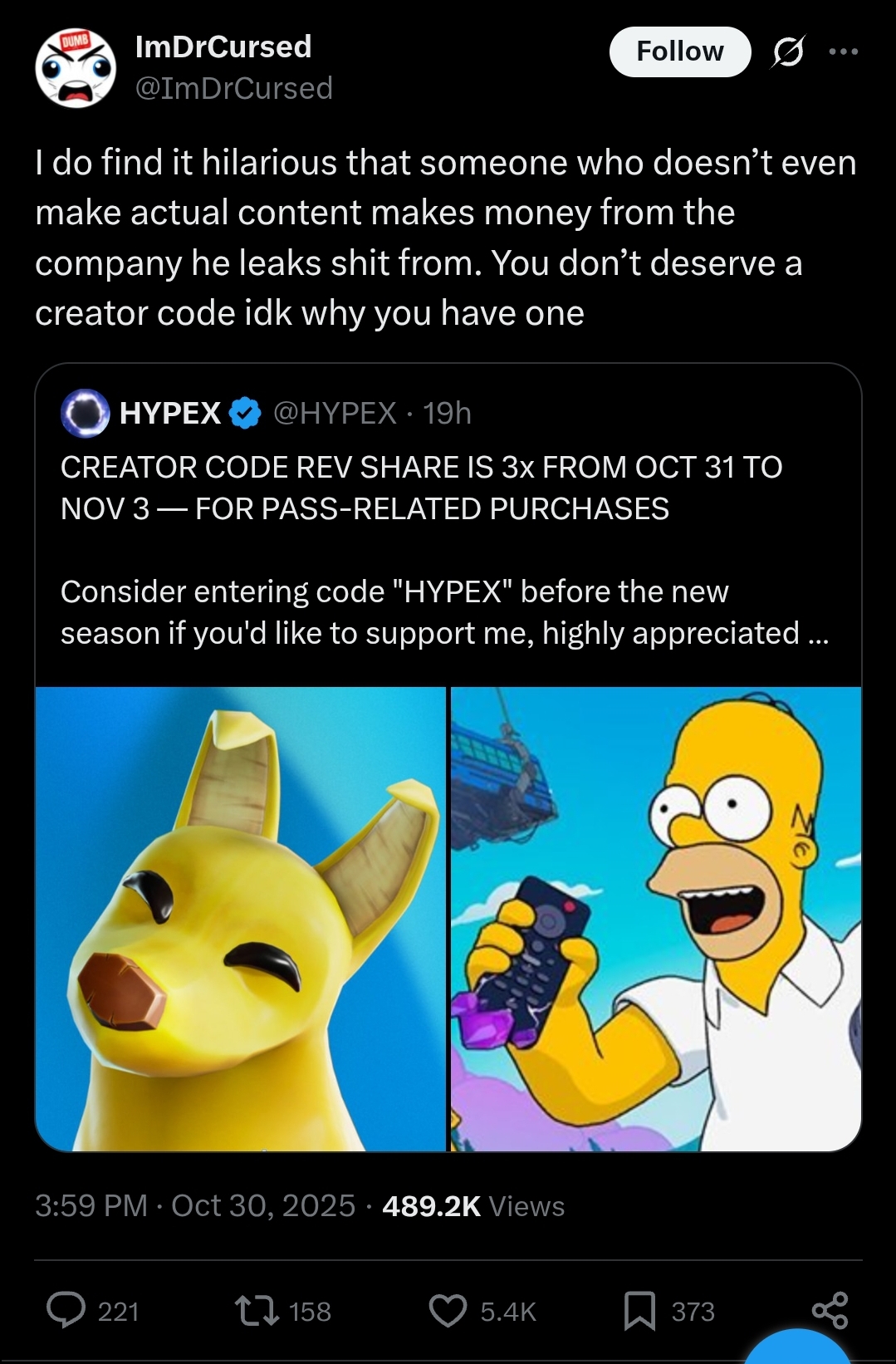View the yellow dog character image
The height and width of the screenshot is (1364, 896).
coord(241,919)
